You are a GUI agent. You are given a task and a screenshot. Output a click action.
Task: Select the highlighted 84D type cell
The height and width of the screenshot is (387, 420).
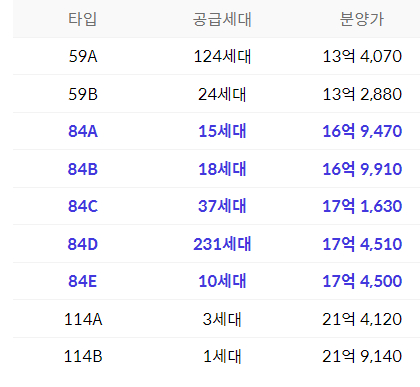[83, 244]
